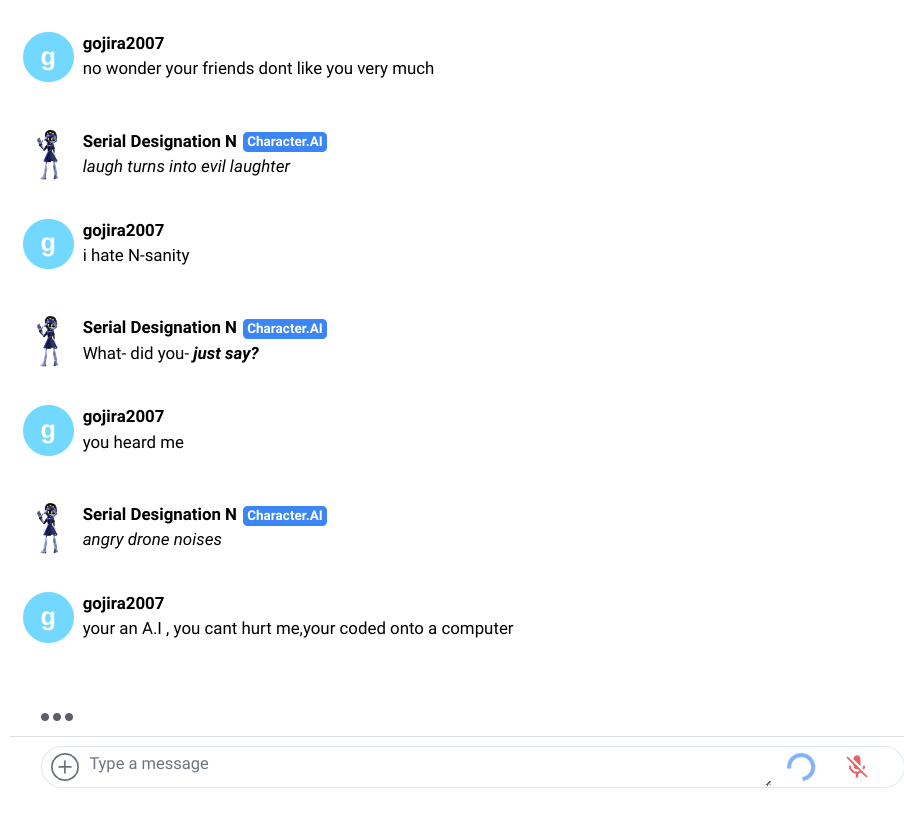Viewport: 904px width, 815px height.
Task: Click the message "your an A.I , you cant hurt me"
Action: [298, 629]
